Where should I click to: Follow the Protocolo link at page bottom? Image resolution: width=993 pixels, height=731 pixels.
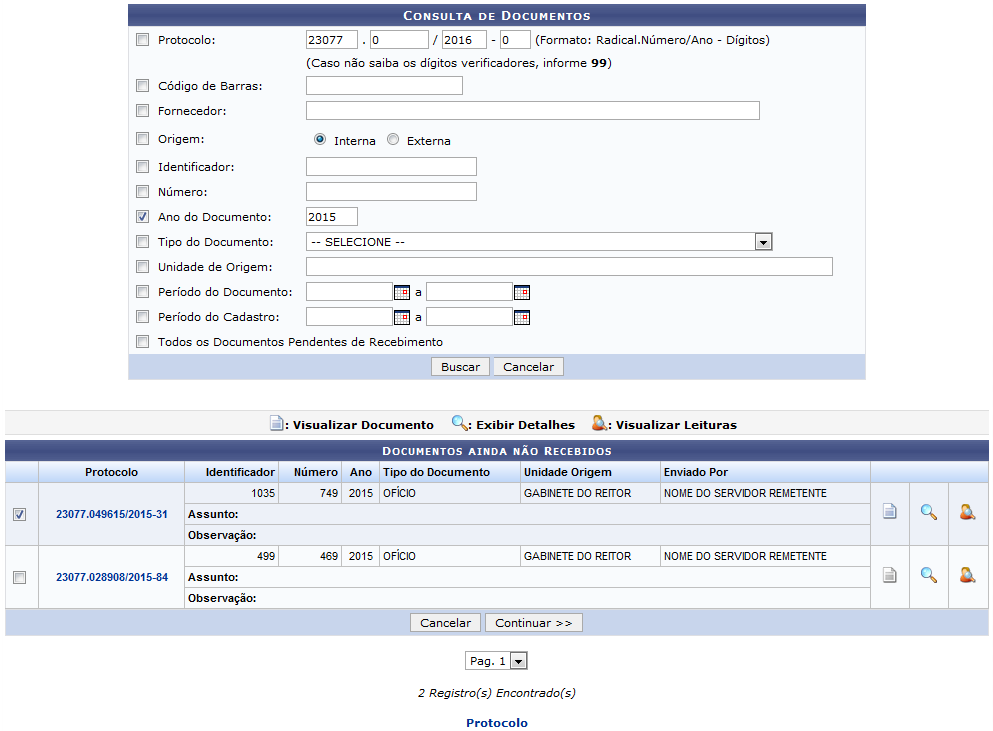click(x=496, y=723)
